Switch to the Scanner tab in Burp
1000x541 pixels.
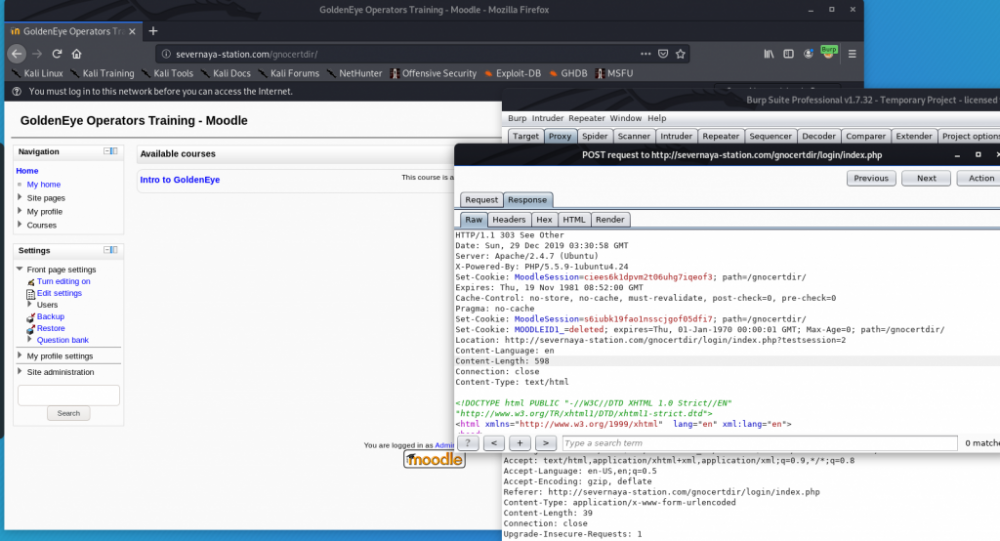click(x=634, y=136)
